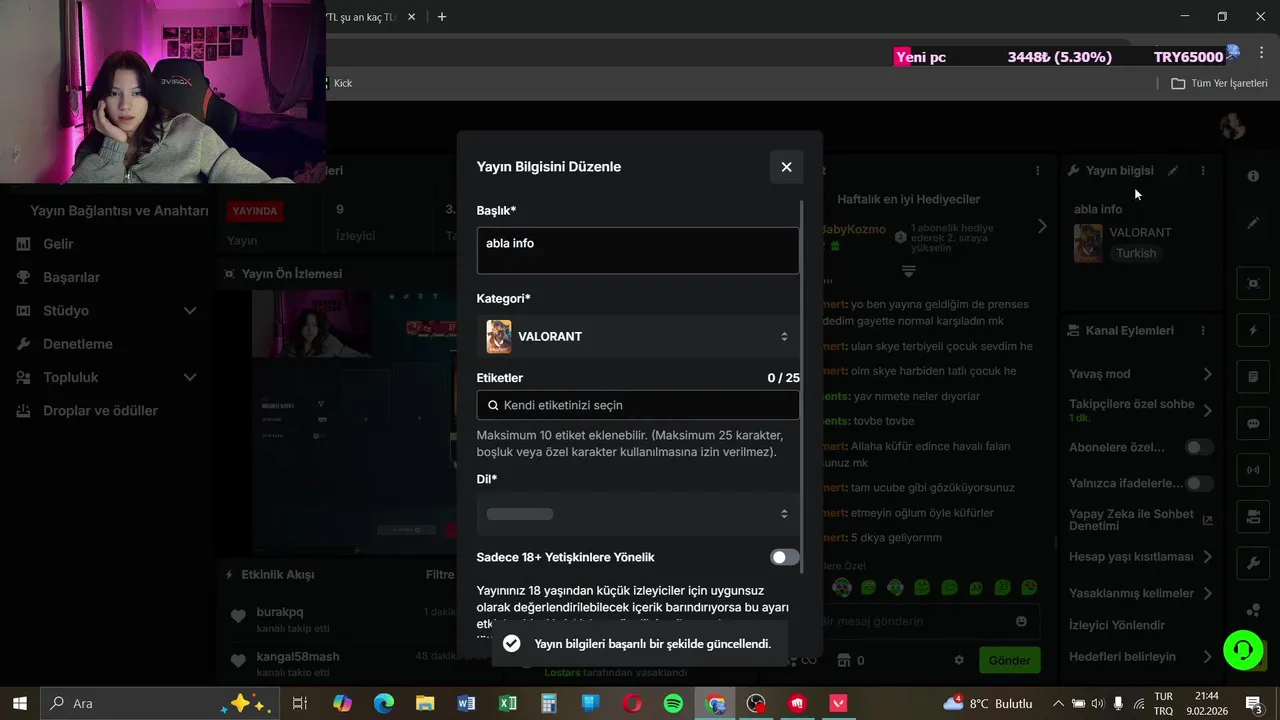Open File Explorer from the taskbar
Image resolution: width=1280 pixels, height=720 pixels.
pos(425,703)
